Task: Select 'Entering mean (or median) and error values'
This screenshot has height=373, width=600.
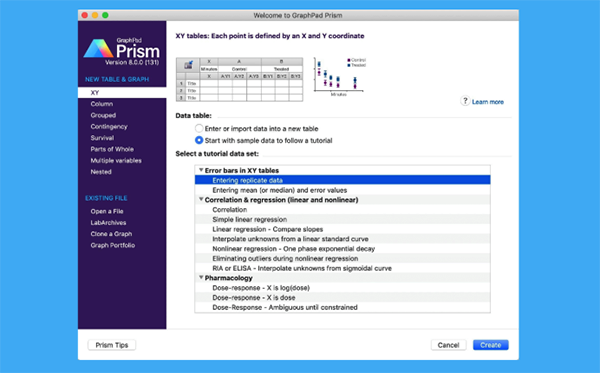Action: 342,190
